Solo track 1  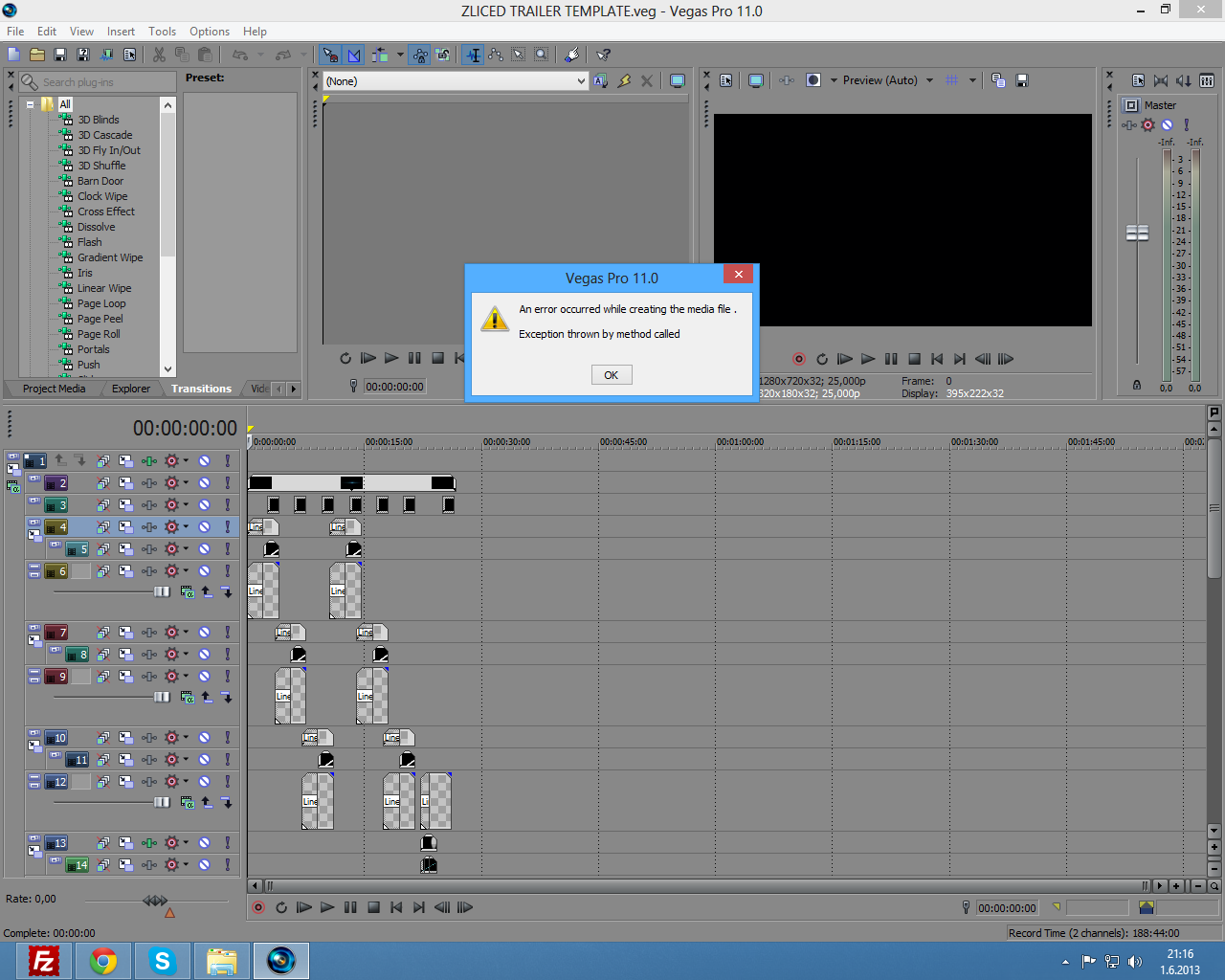pos(227,461)
